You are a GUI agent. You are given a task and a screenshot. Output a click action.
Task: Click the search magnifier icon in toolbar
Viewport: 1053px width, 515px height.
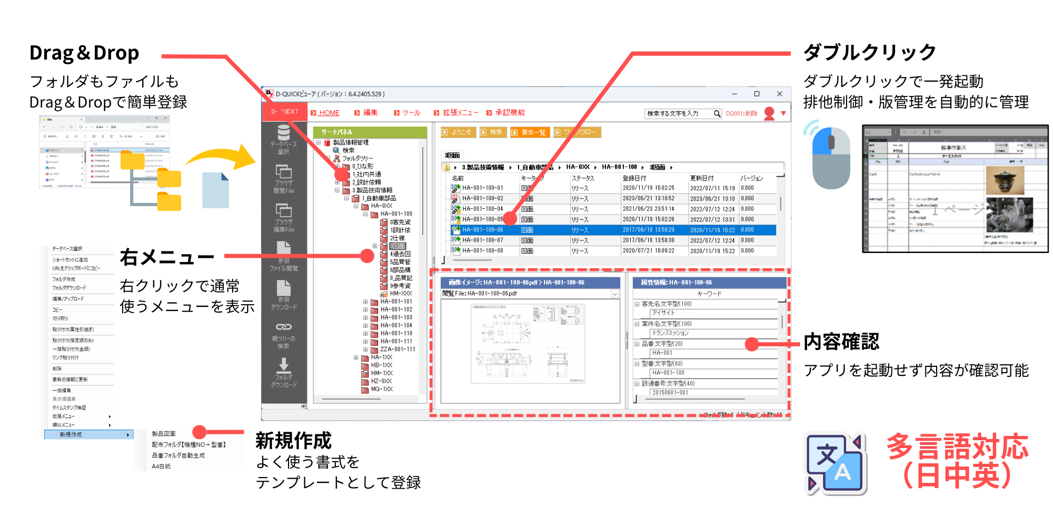(717, 114)
